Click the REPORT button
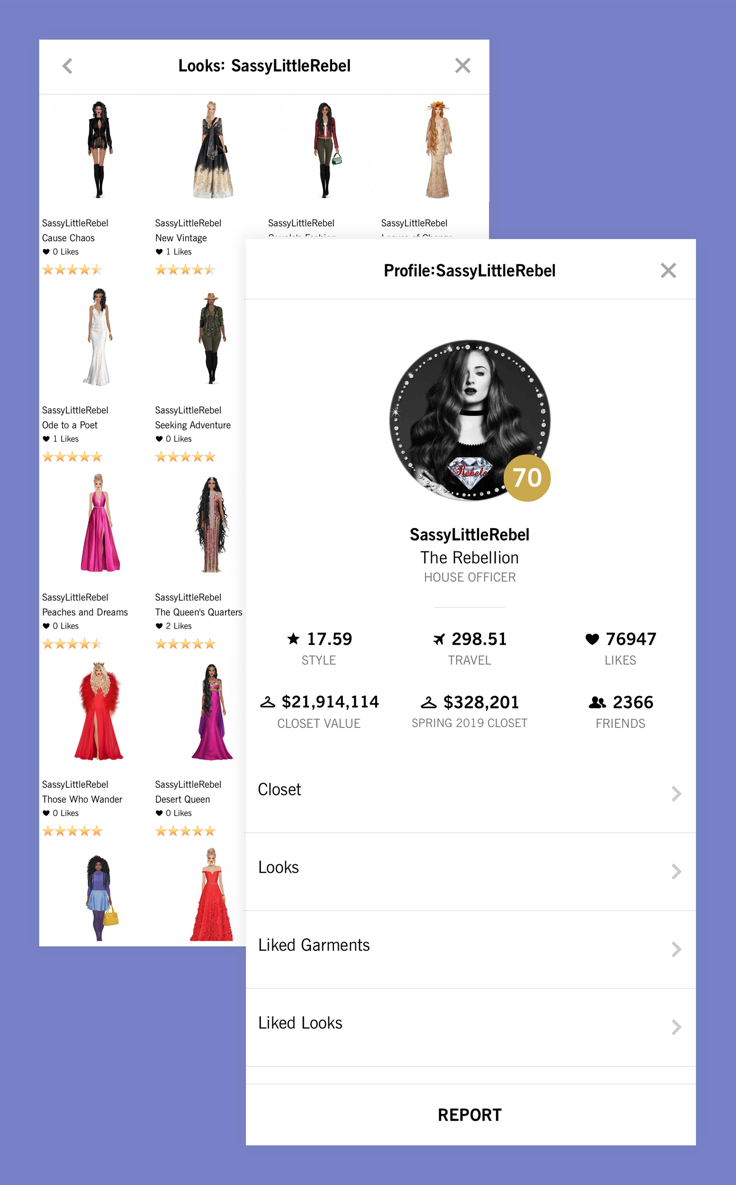 pyautogui.click(x=470, y=1115)
